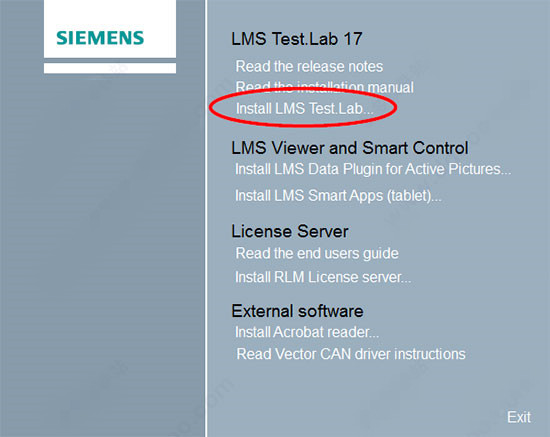The image size is (550, 437).
Task: Install LMS Smart Apps (tablet)
Action: point(338,196)
